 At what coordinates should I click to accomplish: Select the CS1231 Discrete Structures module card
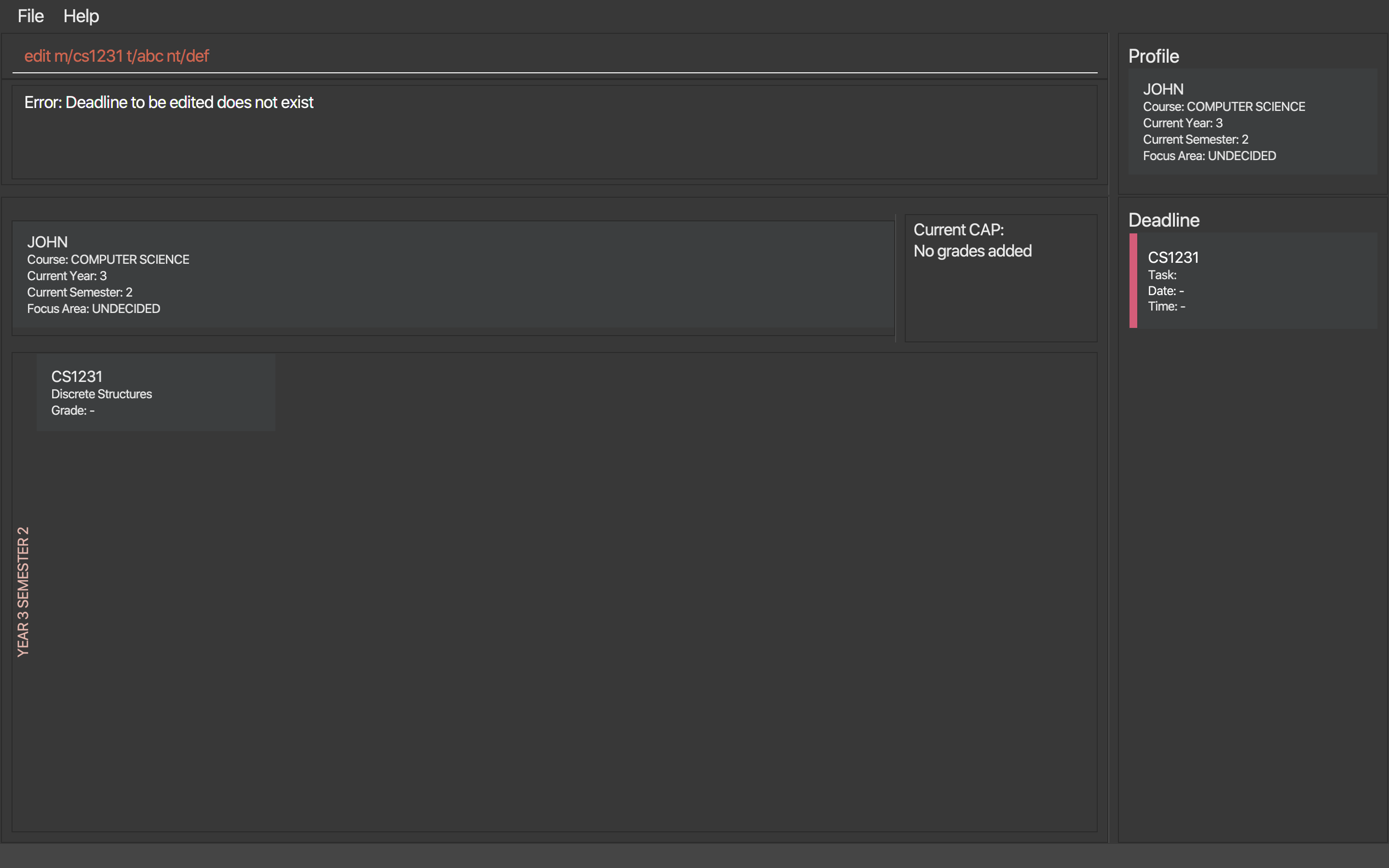(x=156, y=393)
